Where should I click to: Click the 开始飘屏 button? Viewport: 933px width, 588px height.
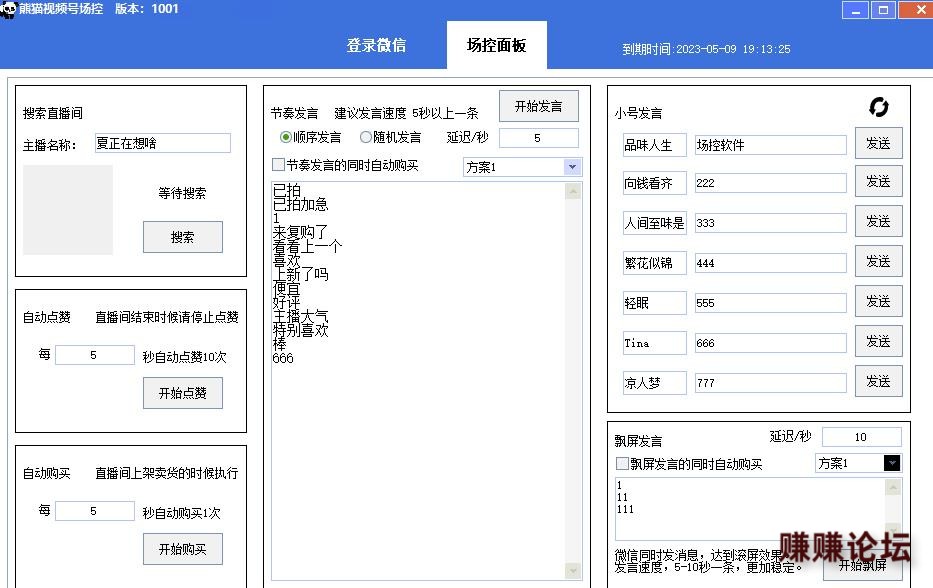863,565
